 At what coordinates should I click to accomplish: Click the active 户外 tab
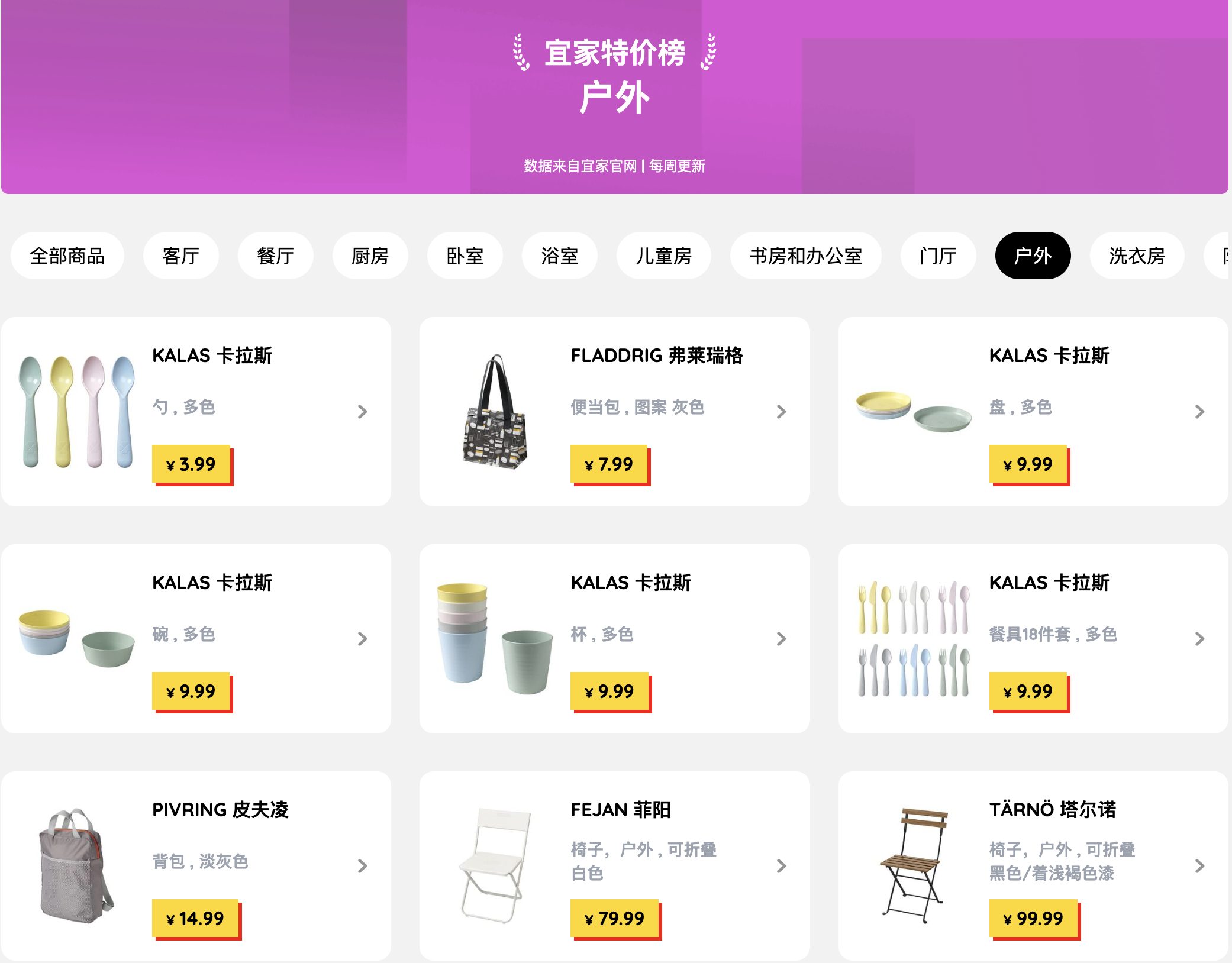tap(1033, 256)
